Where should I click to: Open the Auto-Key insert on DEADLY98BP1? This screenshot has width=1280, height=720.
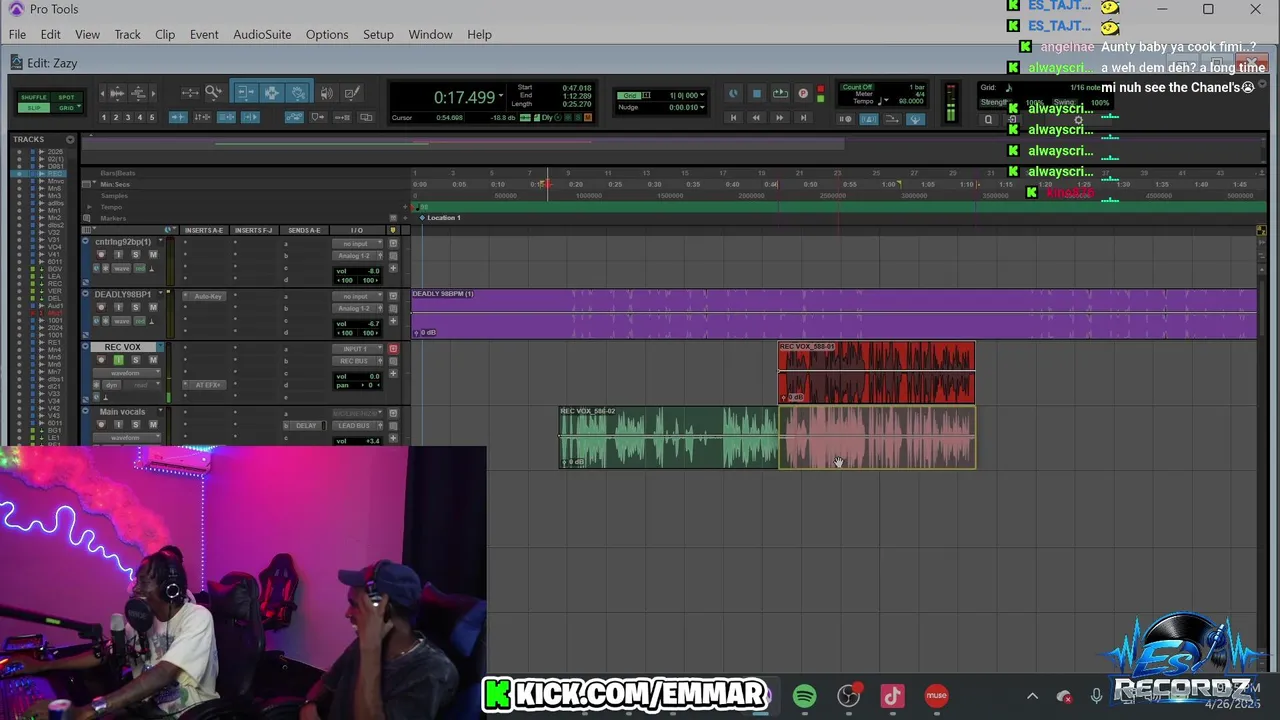(205, 296)
